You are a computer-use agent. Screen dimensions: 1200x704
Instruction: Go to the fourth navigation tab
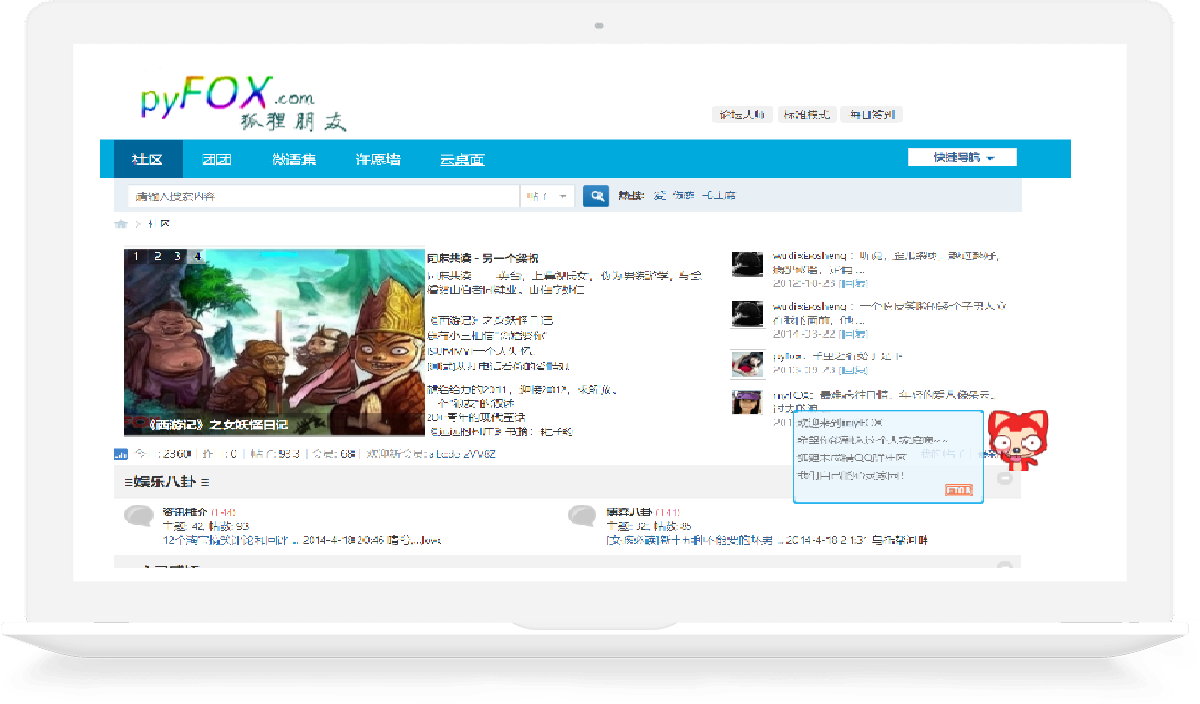pos(379,159)
